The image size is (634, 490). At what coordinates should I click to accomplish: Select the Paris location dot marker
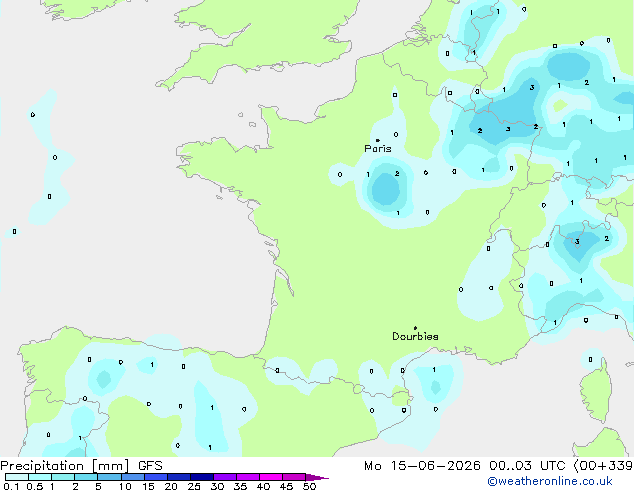point(378,140)
